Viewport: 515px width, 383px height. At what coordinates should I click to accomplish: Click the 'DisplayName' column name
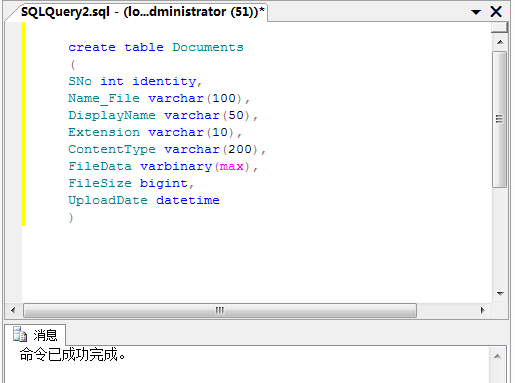pyautogui.click(x=112, y=115)
